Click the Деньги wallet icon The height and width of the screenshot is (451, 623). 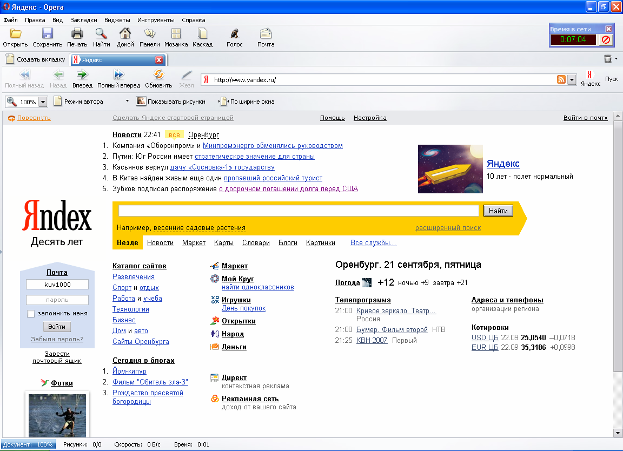215,346
